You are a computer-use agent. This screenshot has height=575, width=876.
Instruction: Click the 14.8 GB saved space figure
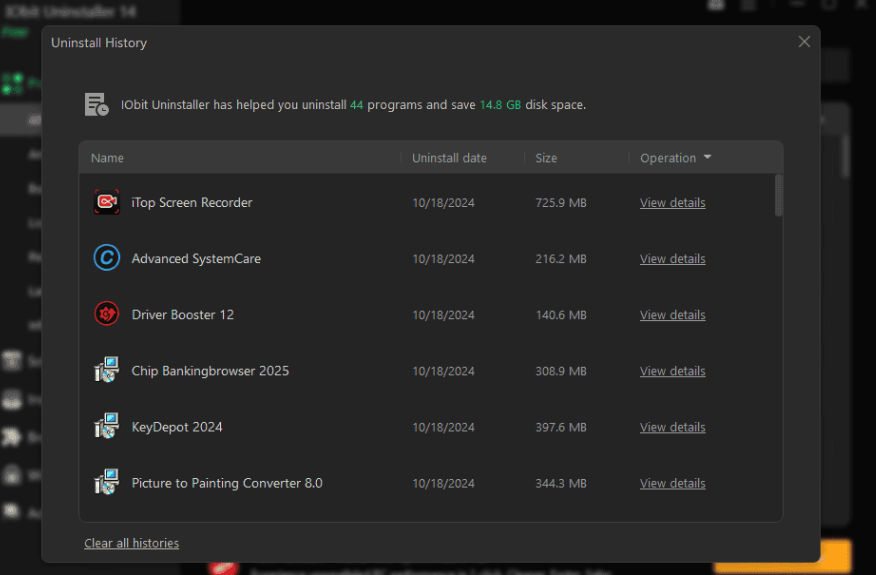point(500,104)
